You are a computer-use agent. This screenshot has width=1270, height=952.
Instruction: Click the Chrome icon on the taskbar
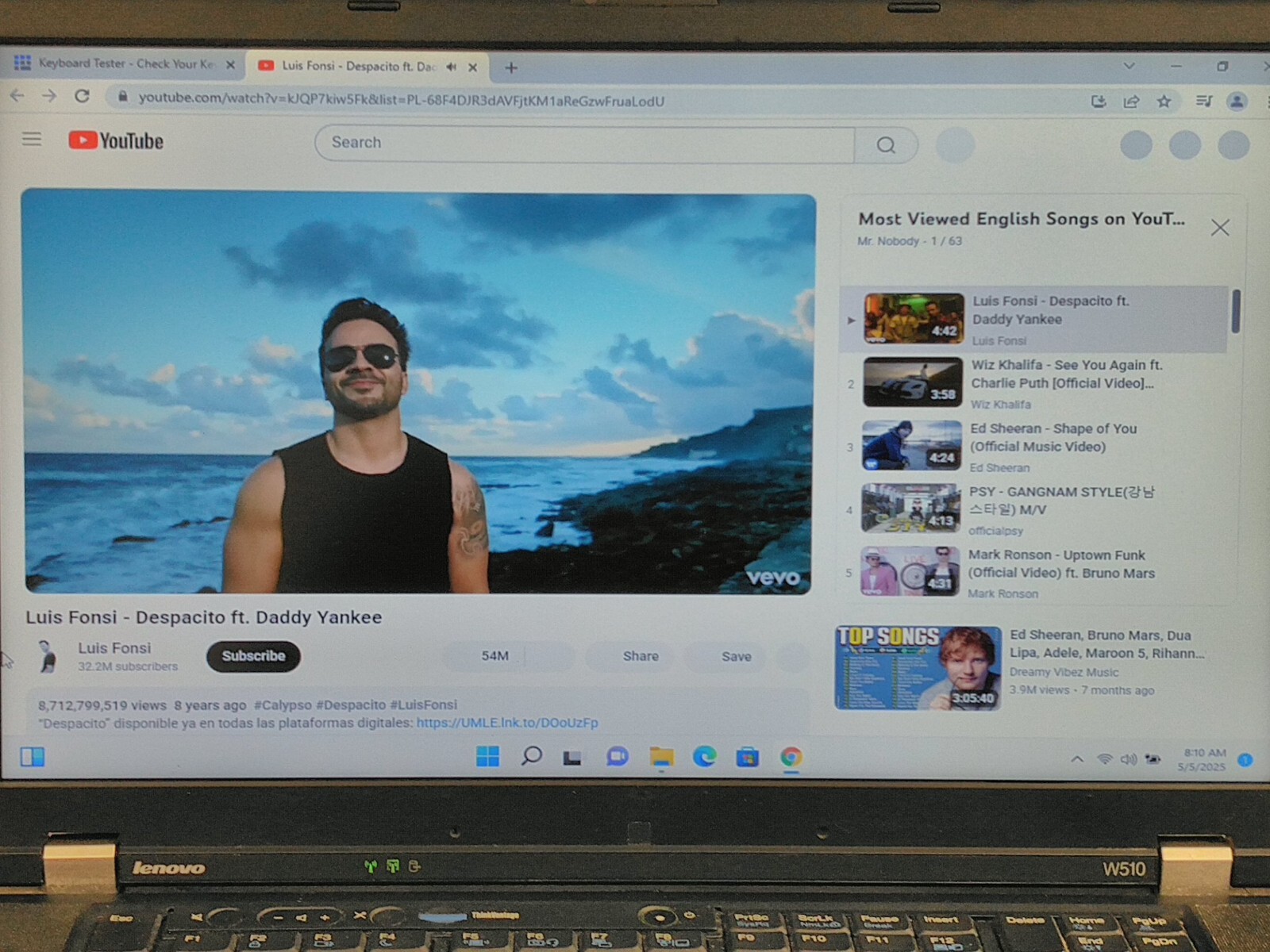point(791,758)
